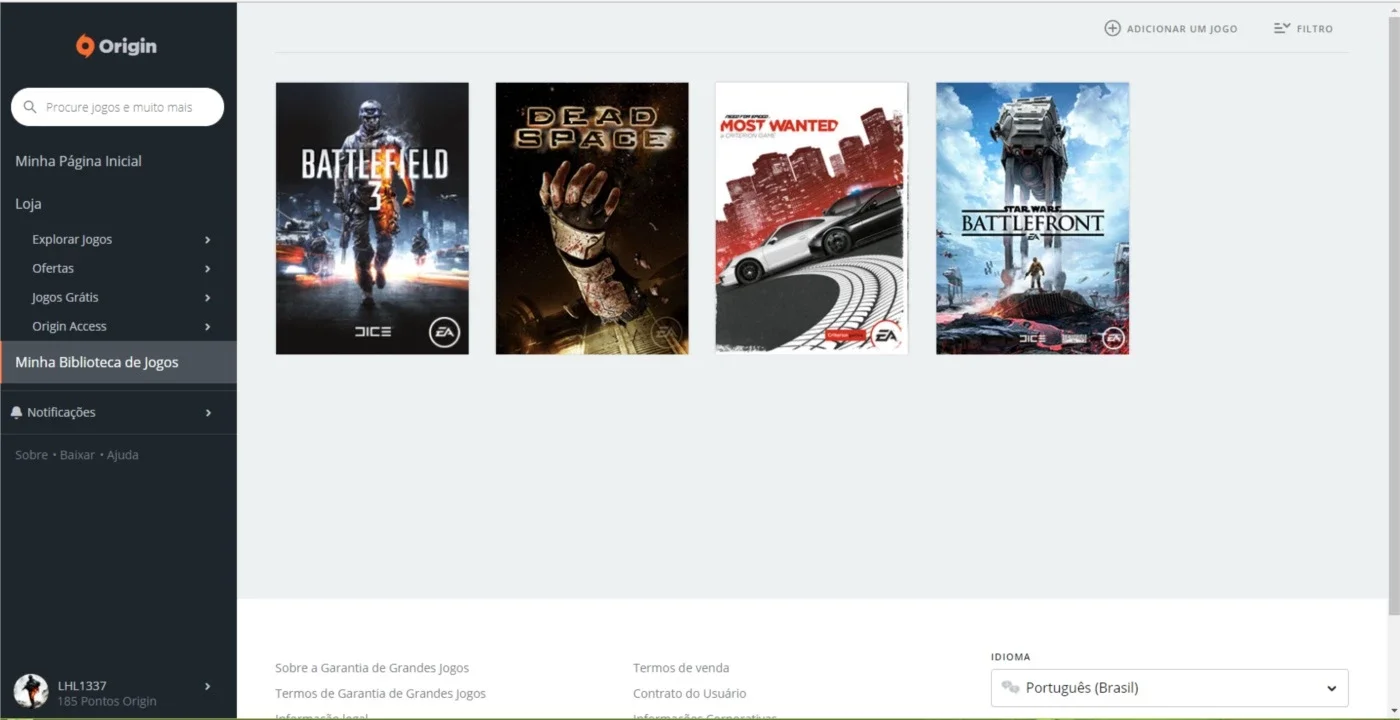The height and width of the screenshot is (720, 1400).
Task: Open the Português (Brasil) language dropdown
Action: click(1170, 688)
